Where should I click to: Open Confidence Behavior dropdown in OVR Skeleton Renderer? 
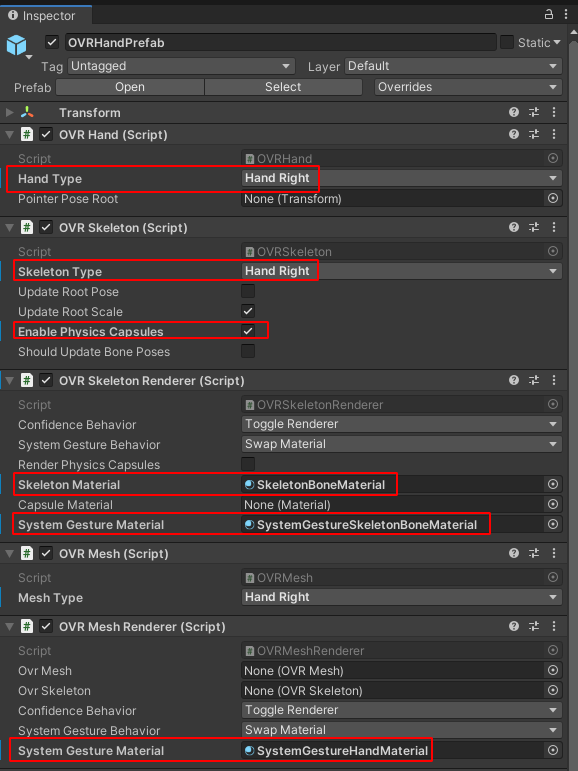click(x=401, y=424)
